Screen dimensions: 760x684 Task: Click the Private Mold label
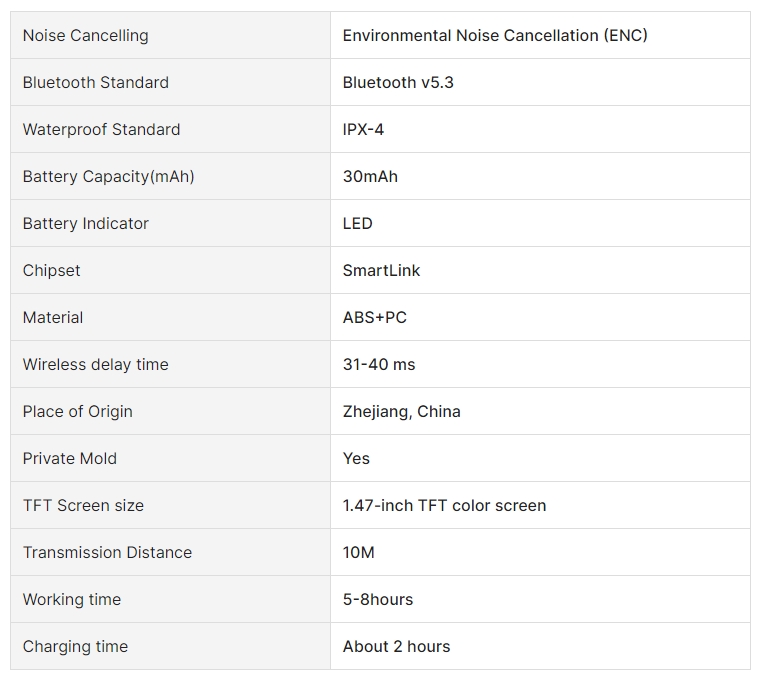point(70,459)
